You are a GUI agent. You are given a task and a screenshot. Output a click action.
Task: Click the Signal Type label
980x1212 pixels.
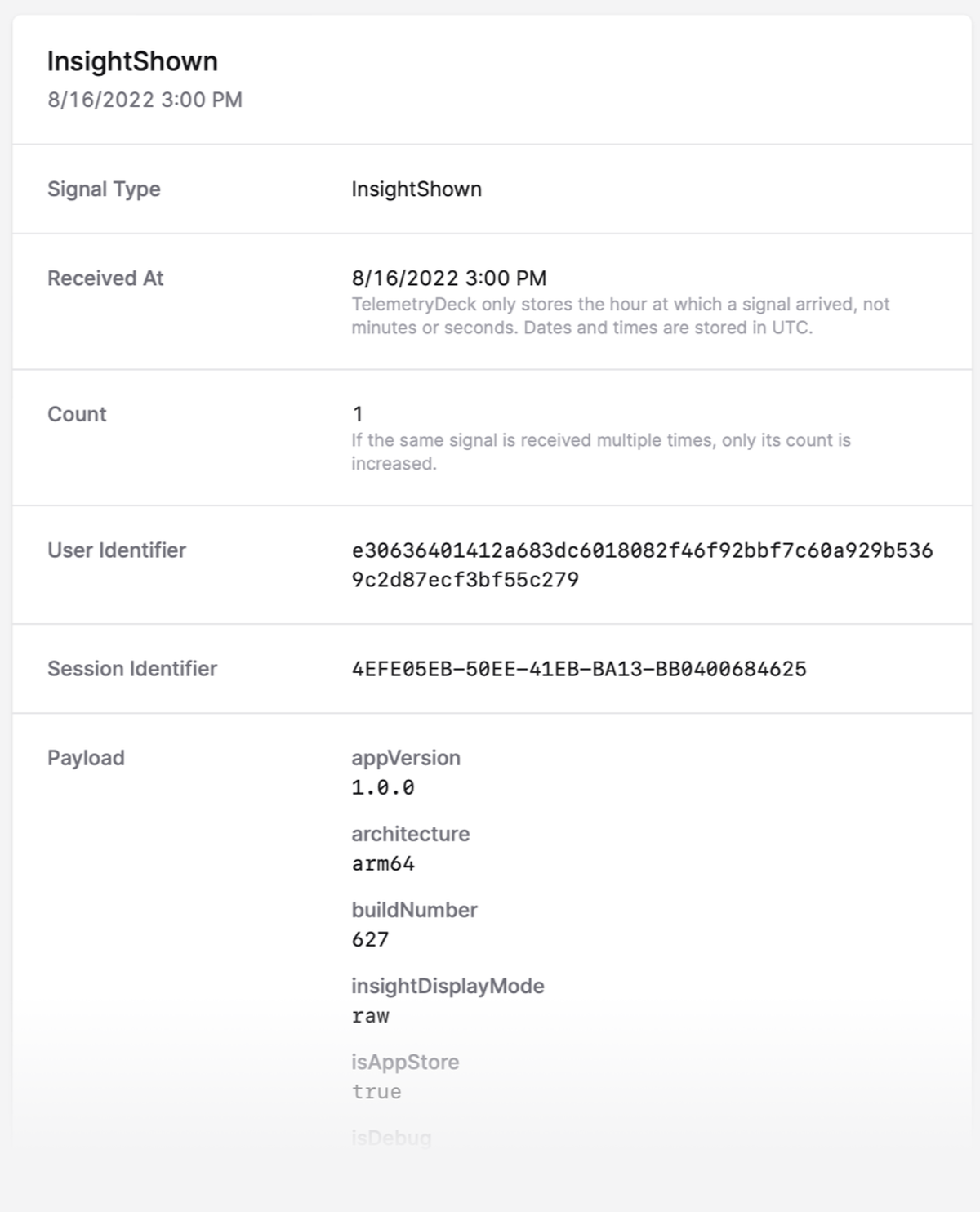click(104, 189)
